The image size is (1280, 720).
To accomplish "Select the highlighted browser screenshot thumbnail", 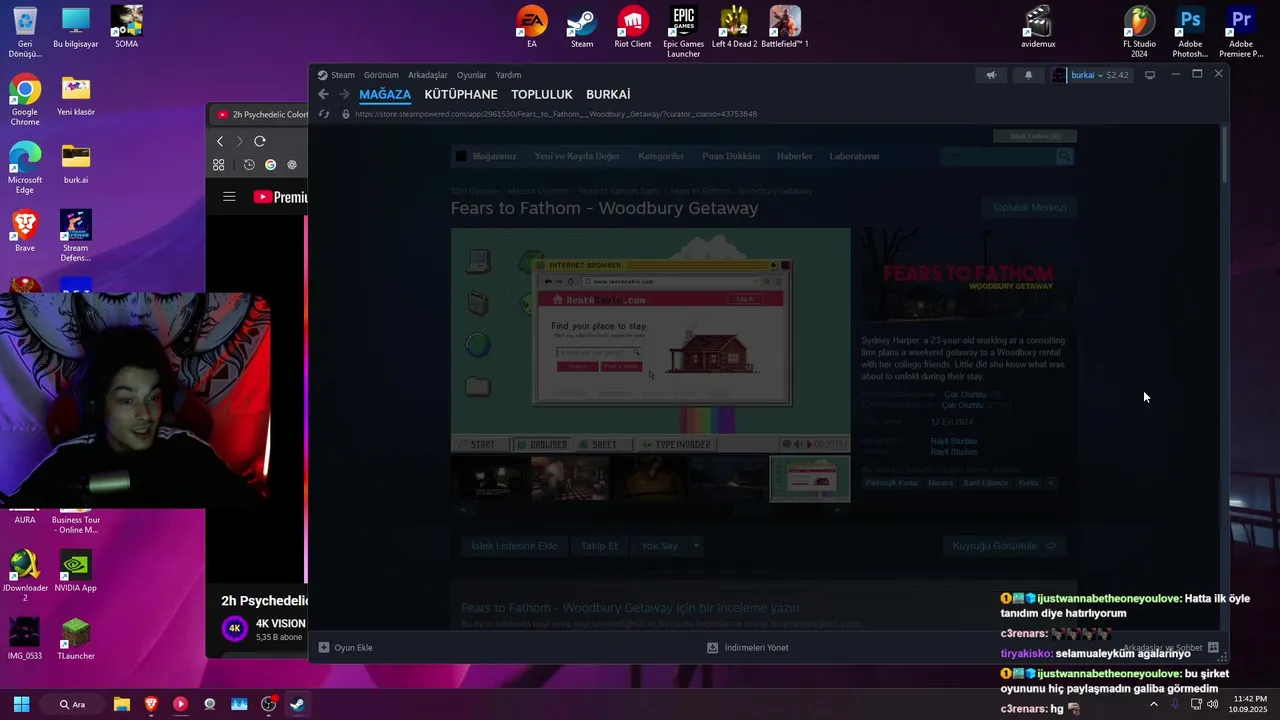I will 810,479.
